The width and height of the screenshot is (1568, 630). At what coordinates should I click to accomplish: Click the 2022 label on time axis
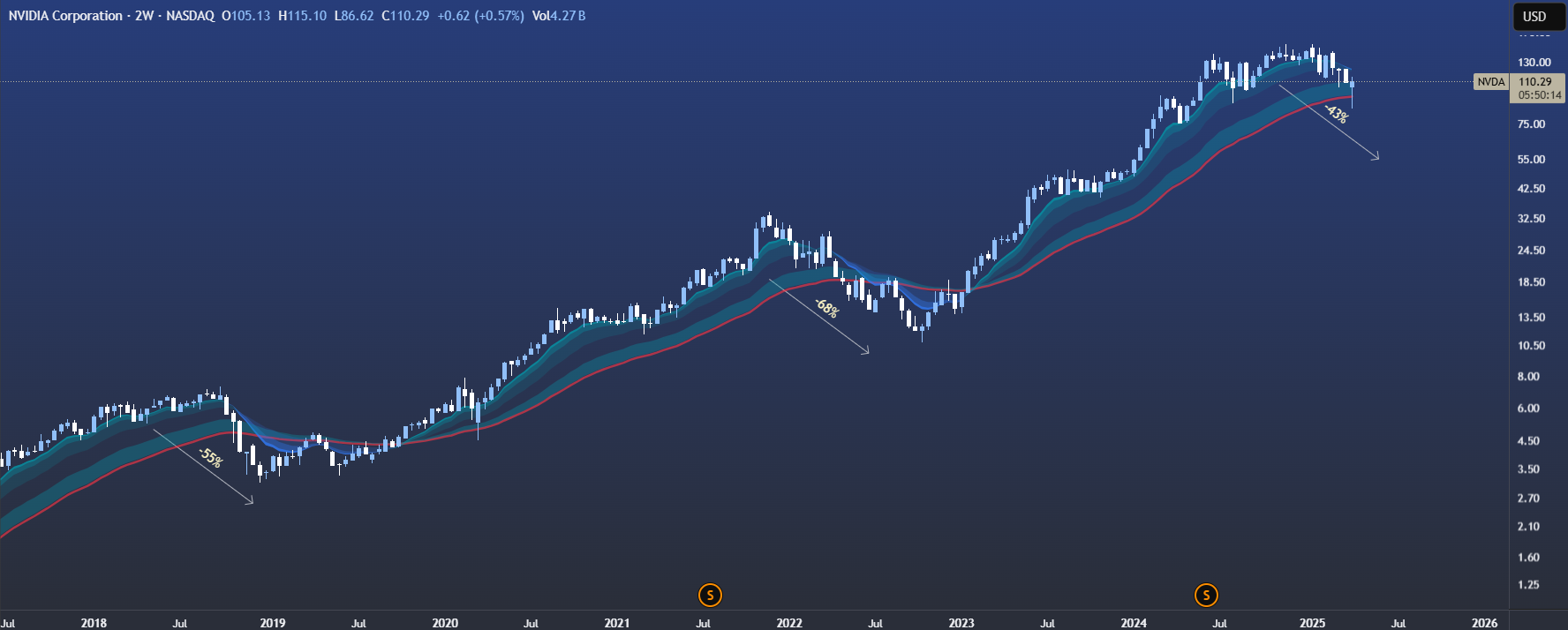[789, 623]
